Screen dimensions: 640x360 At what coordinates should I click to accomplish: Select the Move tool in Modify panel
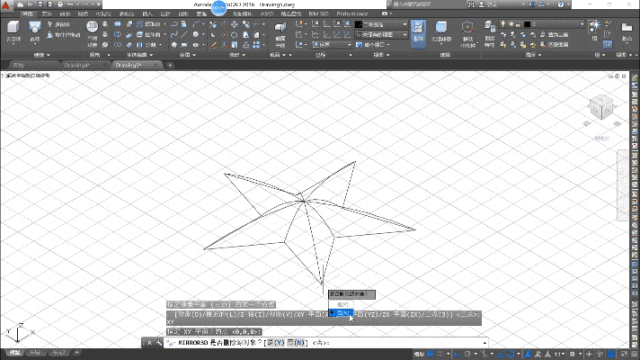click(x=235, y=25)
